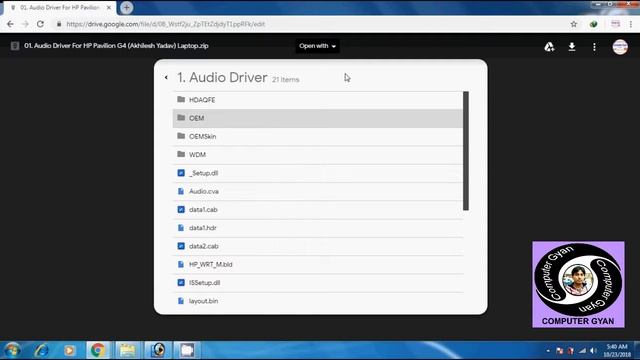Image resolution: width=640 pixels, height=360 pixels.
Task: Close the Audio Driver For HP Pavilion tab
Action: tap(109, 7)
